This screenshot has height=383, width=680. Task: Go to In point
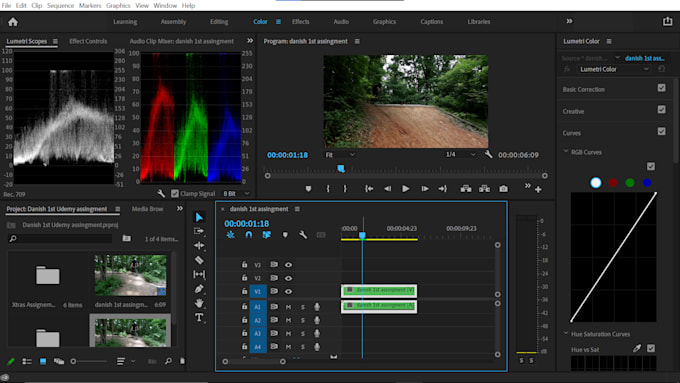click(369, 189)
